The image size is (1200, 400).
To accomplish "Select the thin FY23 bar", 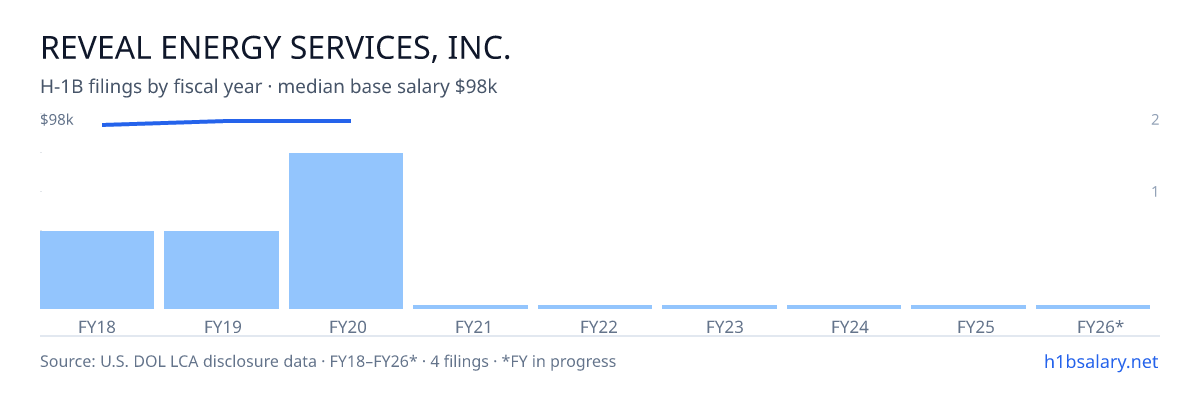I will coord(719,307).
